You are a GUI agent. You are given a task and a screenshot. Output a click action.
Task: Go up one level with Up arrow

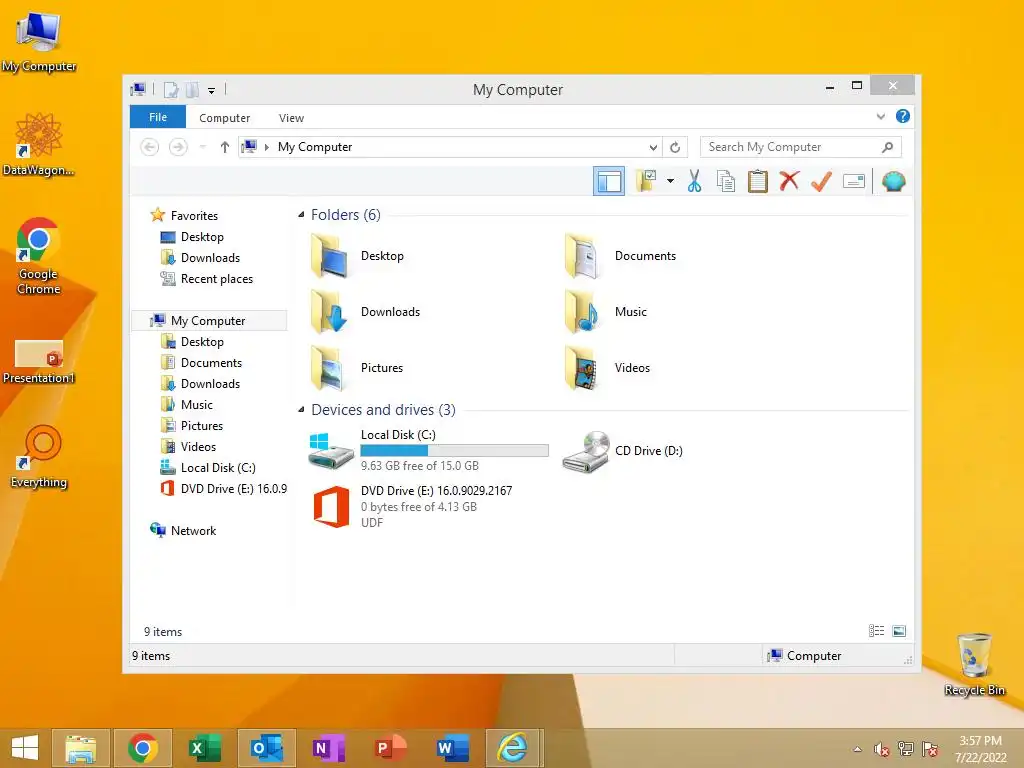click(225, 147)
